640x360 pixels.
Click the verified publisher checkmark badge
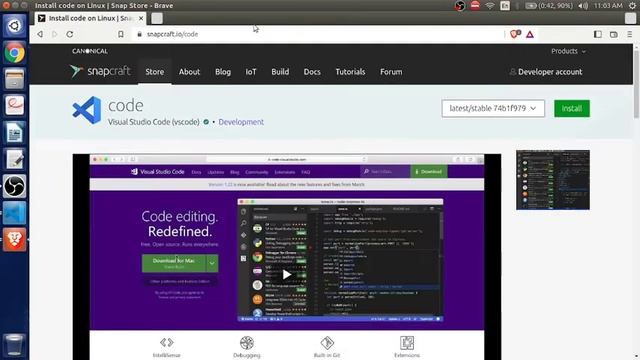pyautogui.click(x=206, y=122)
